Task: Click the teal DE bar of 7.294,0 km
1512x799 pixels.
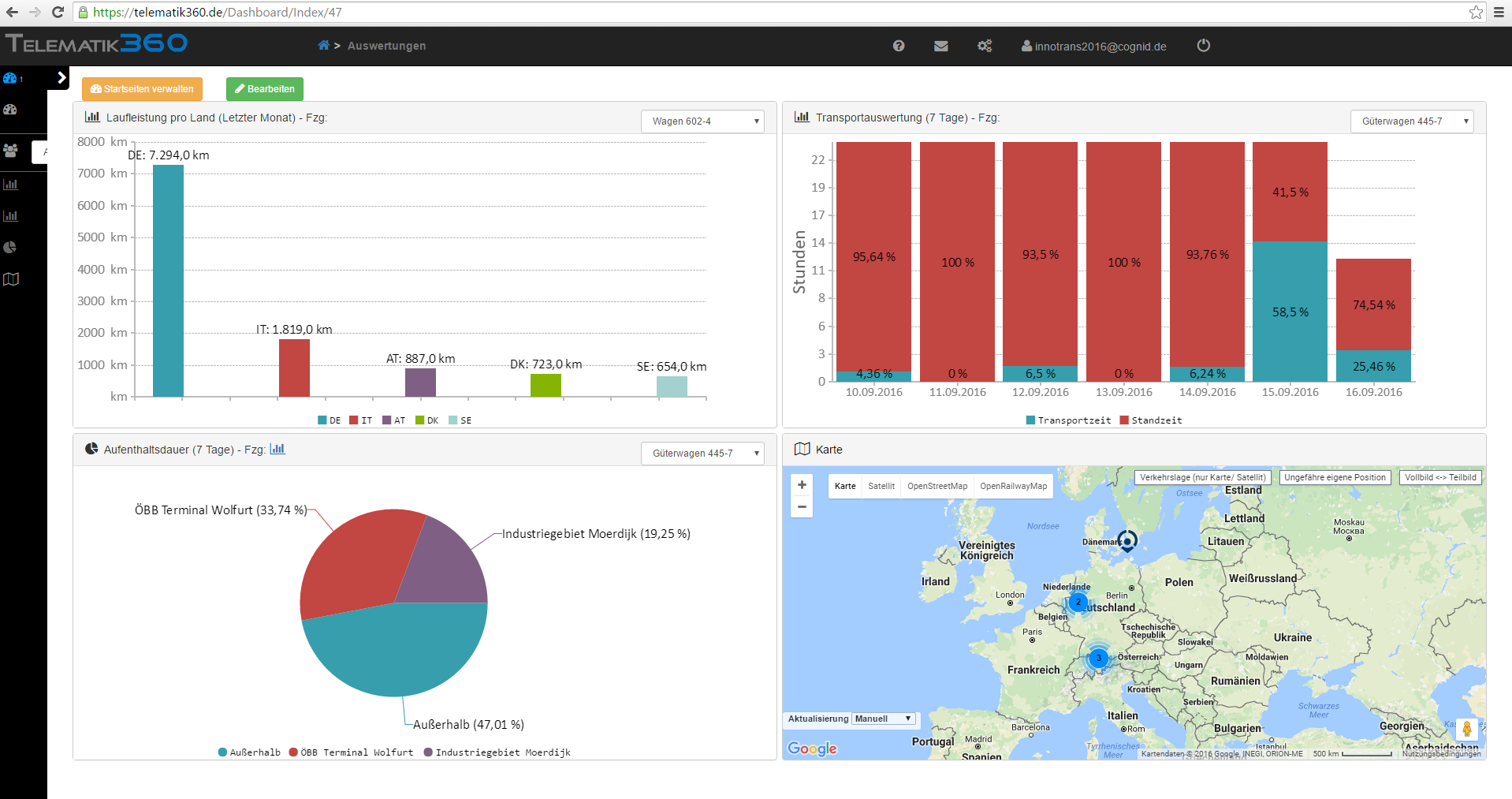Action: 168,281
